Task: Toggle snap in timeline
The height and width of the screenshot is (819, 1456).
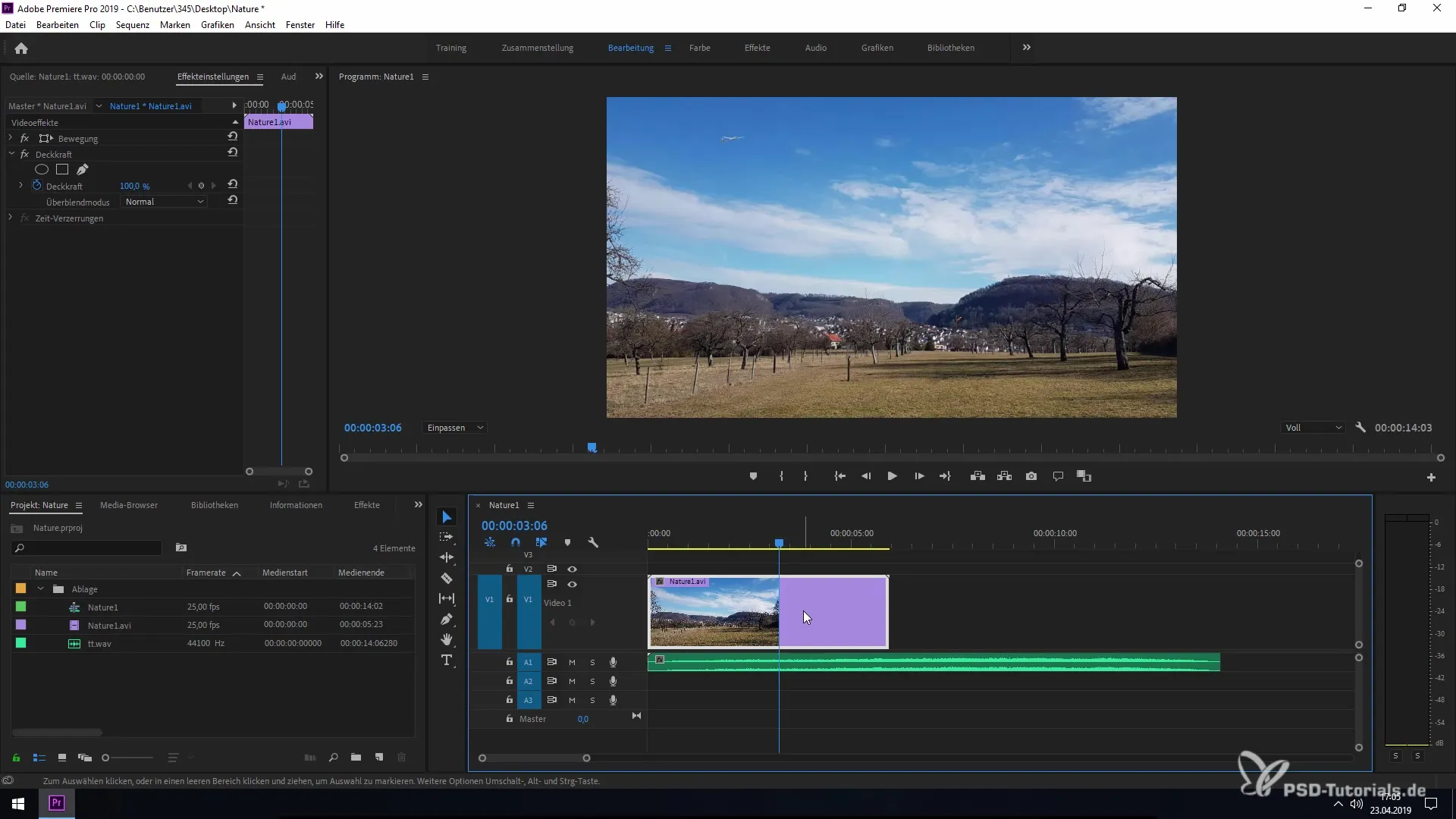Action: click(x=516, y=543)
